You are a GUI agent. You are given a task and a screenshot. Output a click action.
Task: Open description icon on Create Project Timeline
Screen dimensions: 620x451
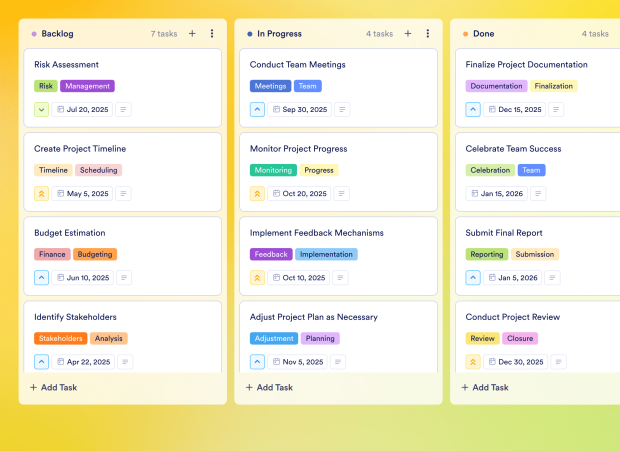[123, 194]
